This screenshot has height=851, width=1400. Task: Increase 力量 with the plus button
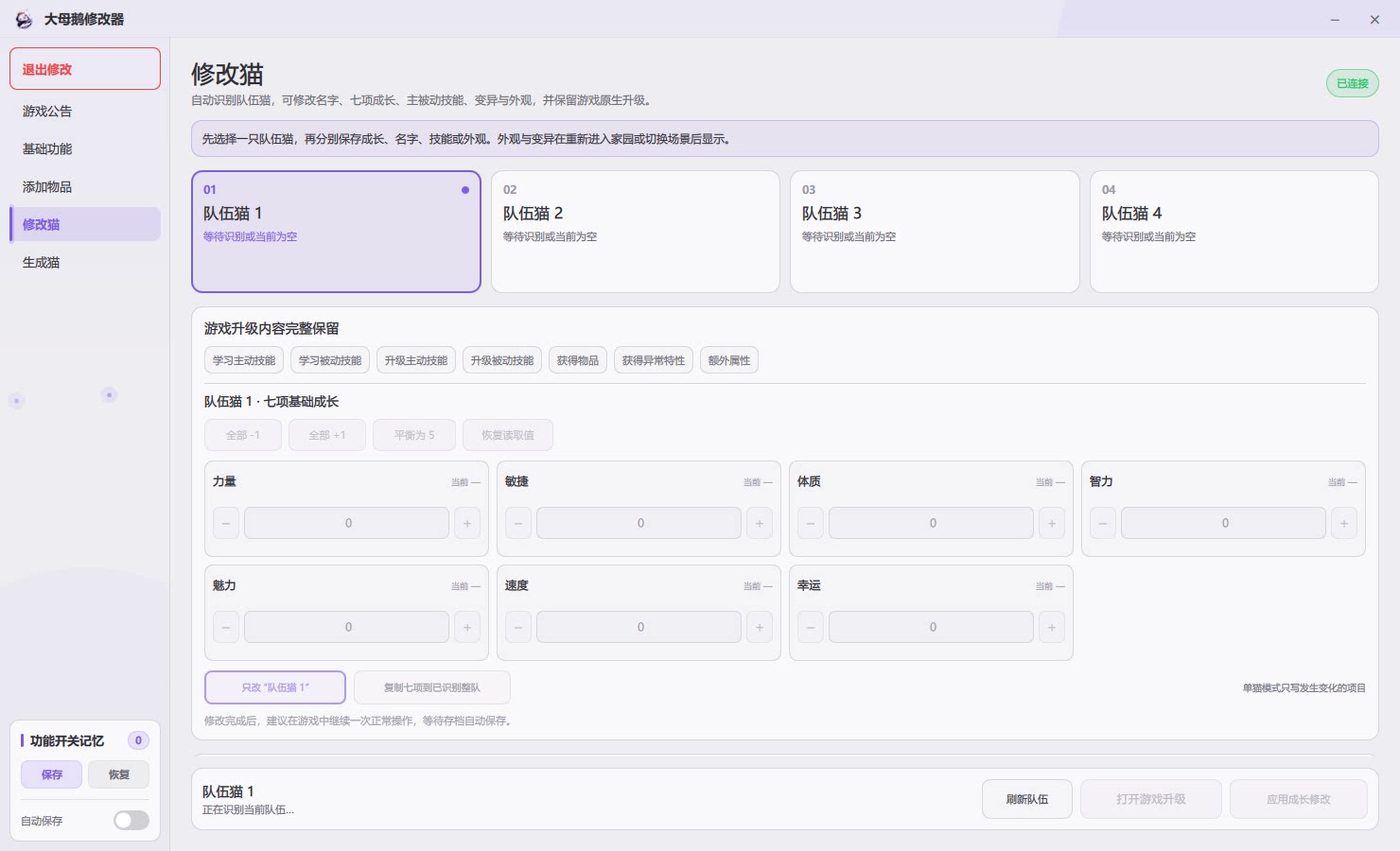pyautogui.click(x=467, y=523)
